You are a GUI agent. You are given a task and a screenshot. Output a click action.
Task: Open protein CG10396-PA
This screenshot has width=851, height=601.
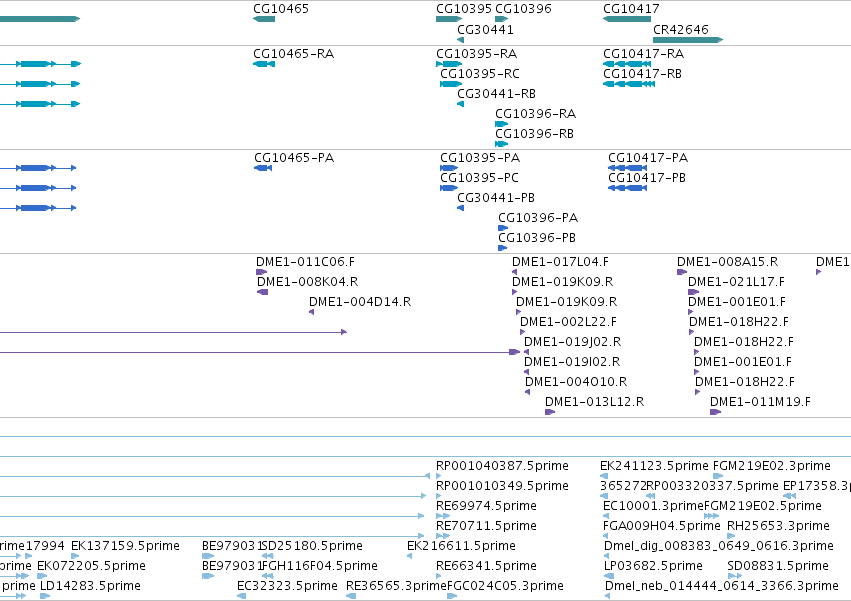pyautogui.click(x=538, y=218)
